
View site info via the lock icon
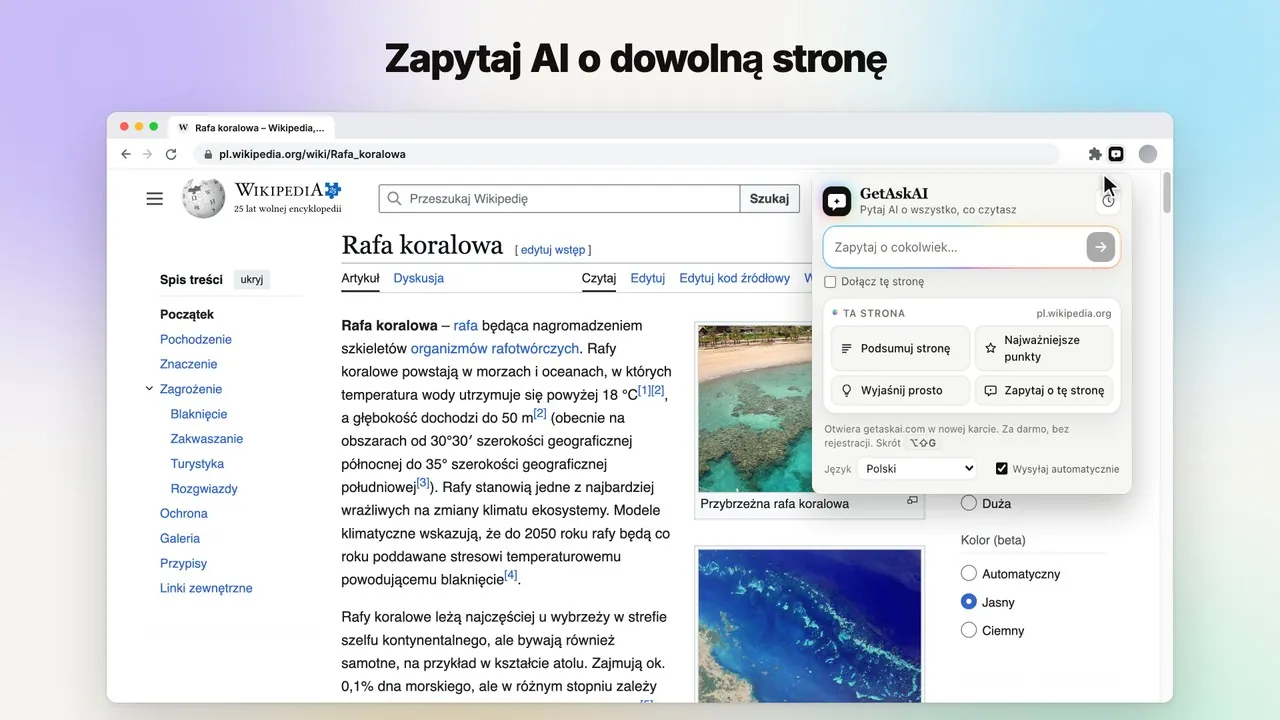coord(208,154)
